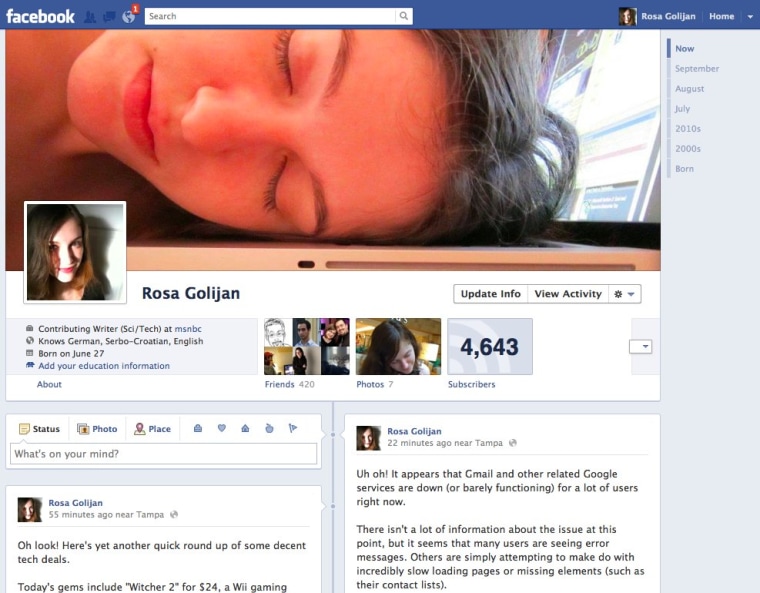Open Rosa Golijan name on 22 minutes post
The width and height of the screenshot is (760, 593).
[414, 431]
